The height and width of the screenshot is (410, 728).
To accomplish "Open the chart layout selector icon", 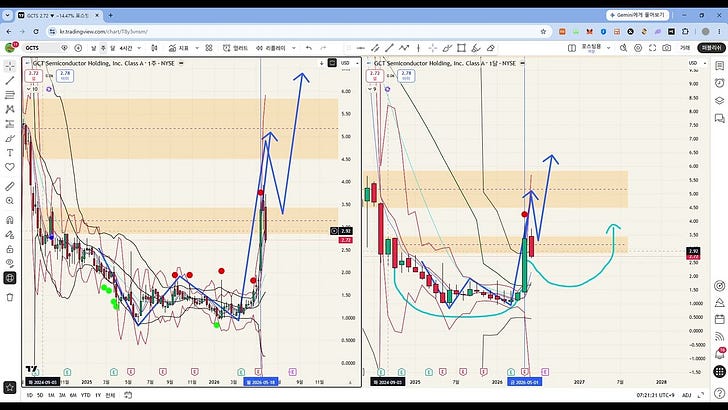I will point(572,48).
